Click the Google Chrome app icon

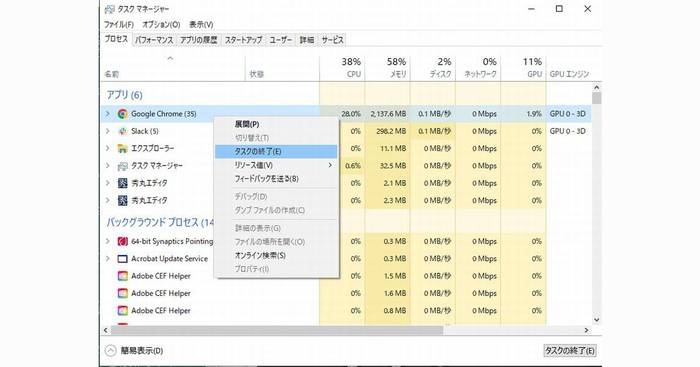pos(122,114)
